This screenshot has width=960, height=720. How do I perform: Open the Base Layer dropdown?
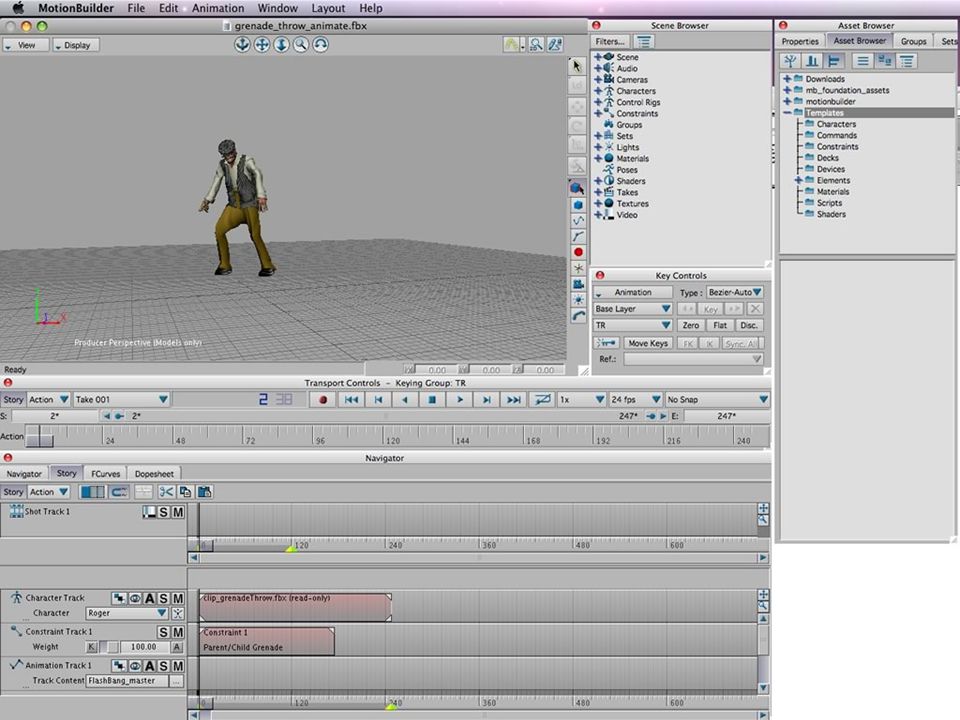(x=632, y=309)
